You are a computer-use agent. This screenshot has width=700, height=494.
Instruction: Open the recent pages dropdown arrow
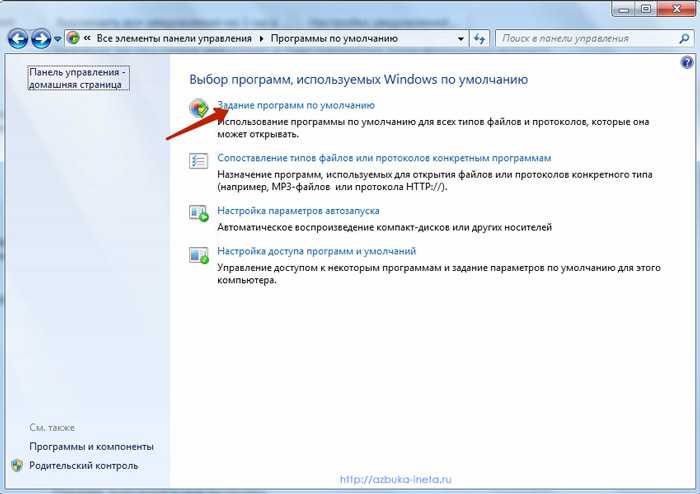[58, 39]
